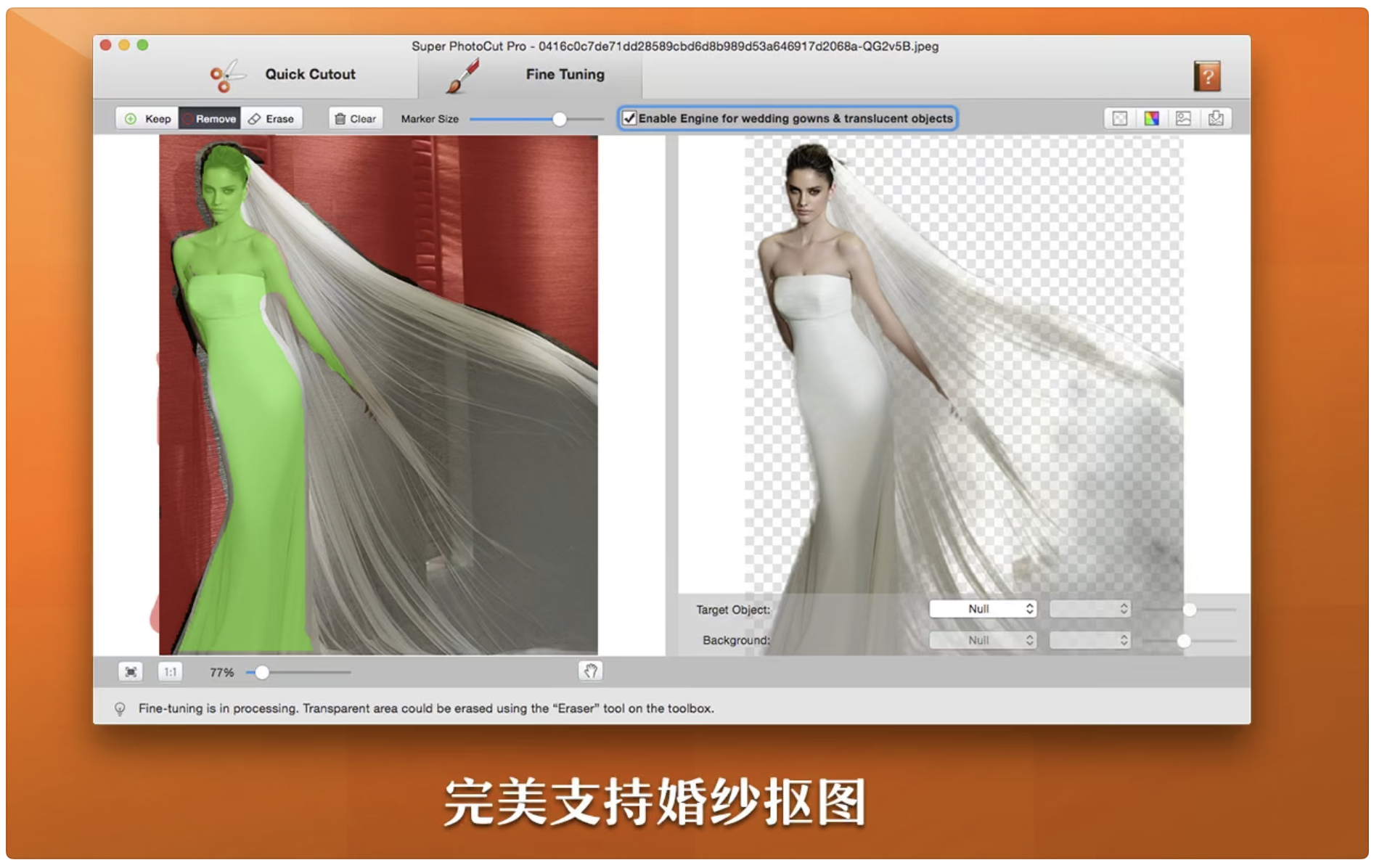The height and width of the screenshot is (868, 1382).
Task: Open the help book icon
Action: (x=1207, y=76)
